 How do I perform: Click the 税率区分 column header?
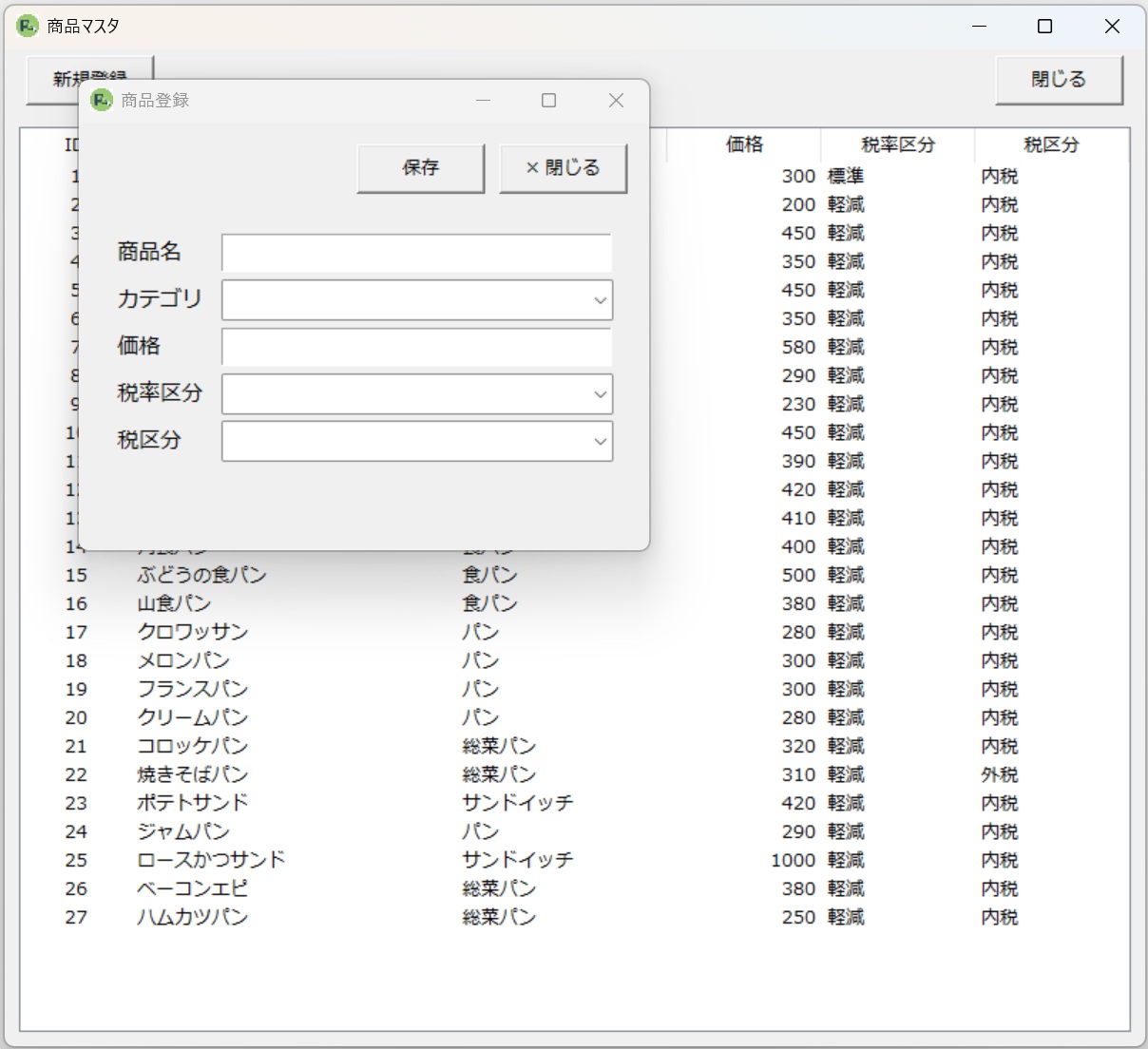897,144
